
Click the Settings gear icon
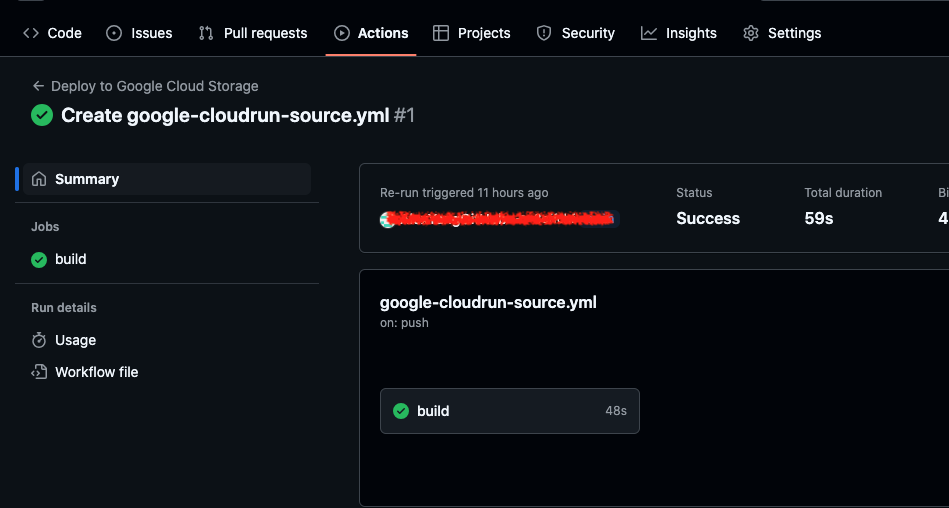click(x=750, y=33)
